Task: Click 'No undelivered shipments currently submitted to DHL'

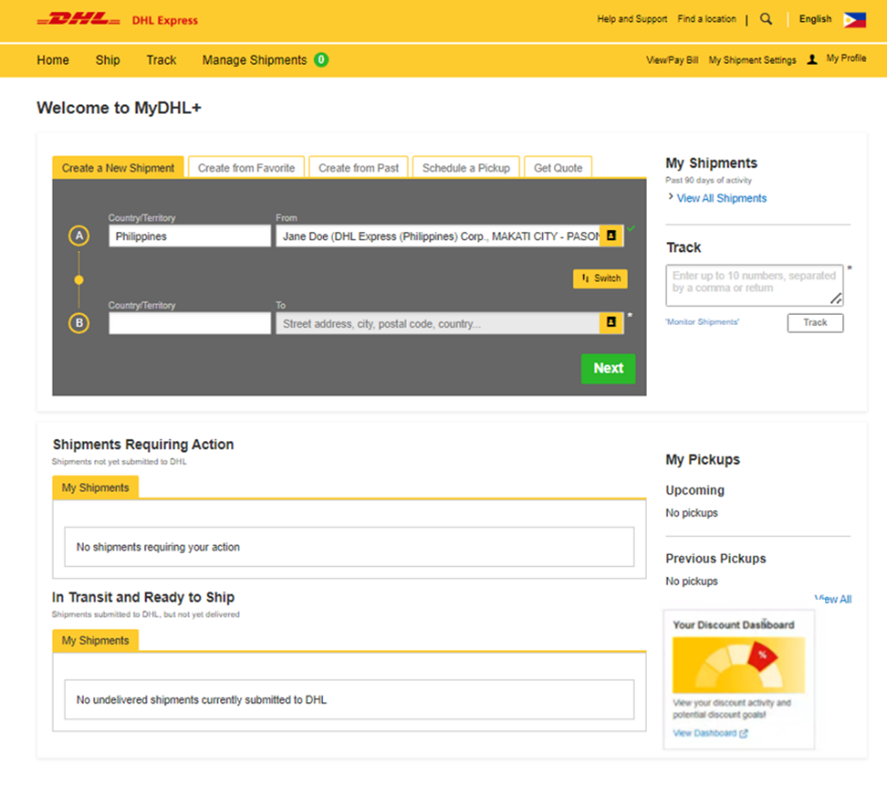Action: [x=201, y=700]
